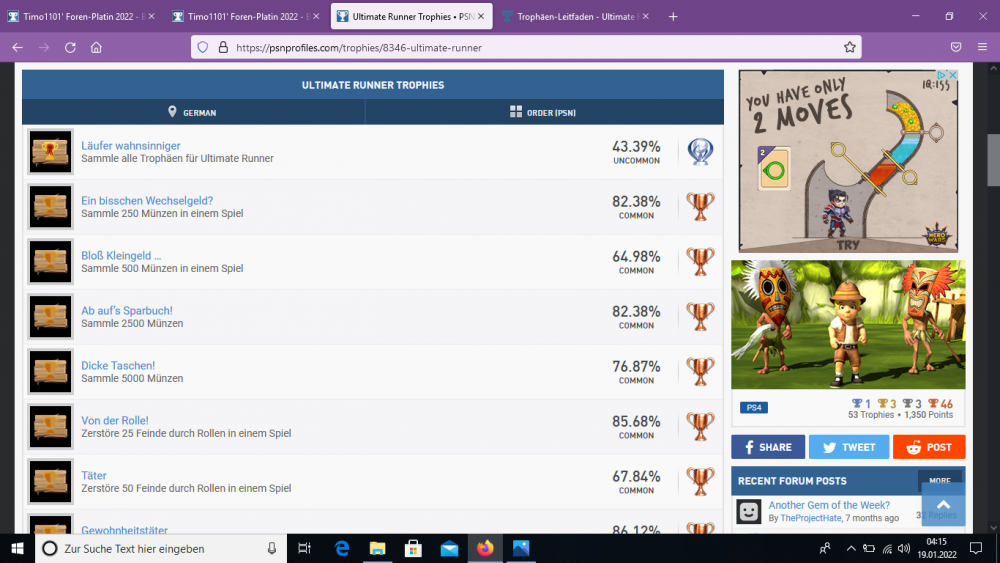Open the GERMAN language selector

point(193,112)
